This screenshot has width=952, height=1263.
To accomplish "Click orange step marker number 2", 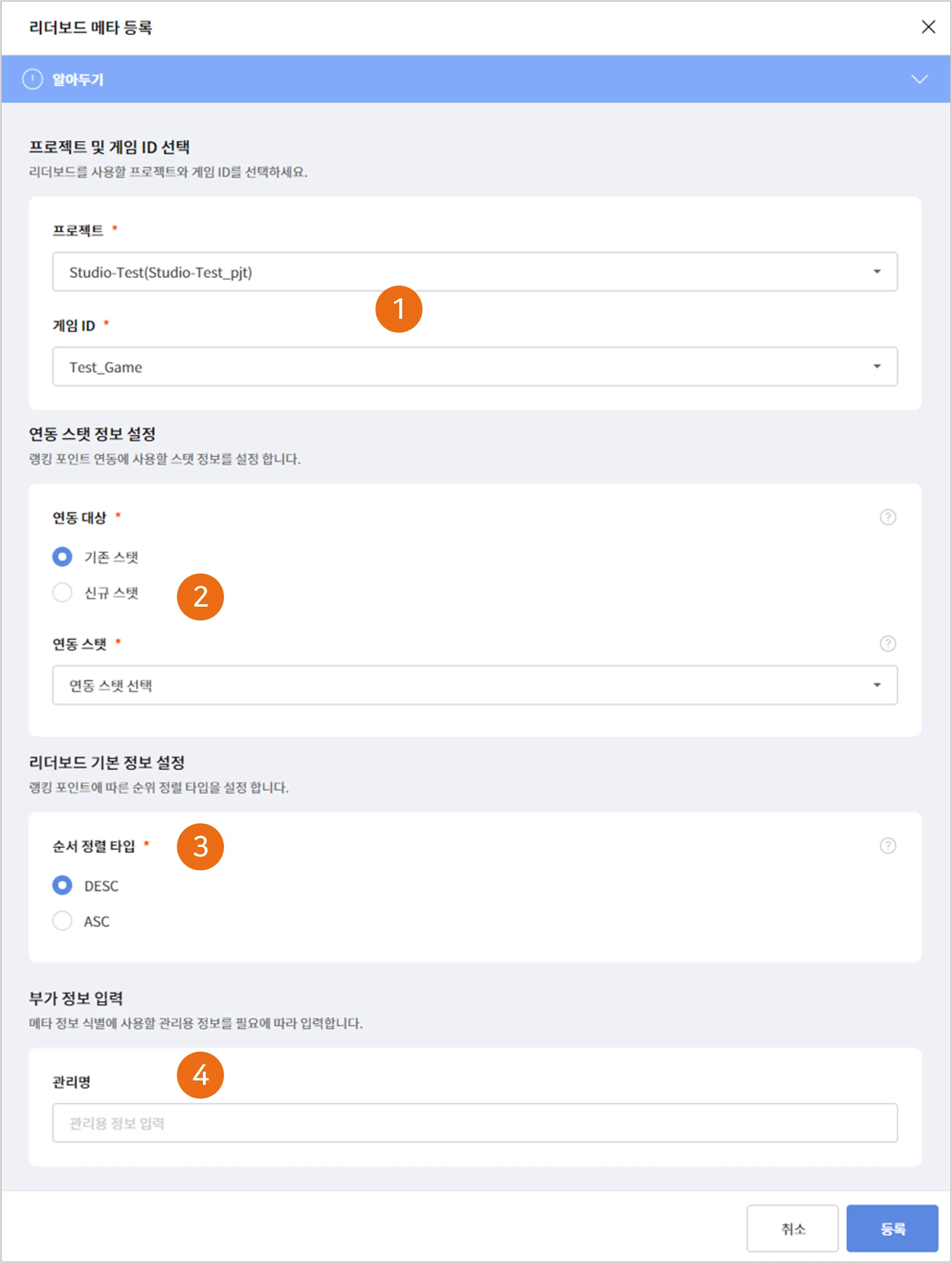I will point(200,597).
